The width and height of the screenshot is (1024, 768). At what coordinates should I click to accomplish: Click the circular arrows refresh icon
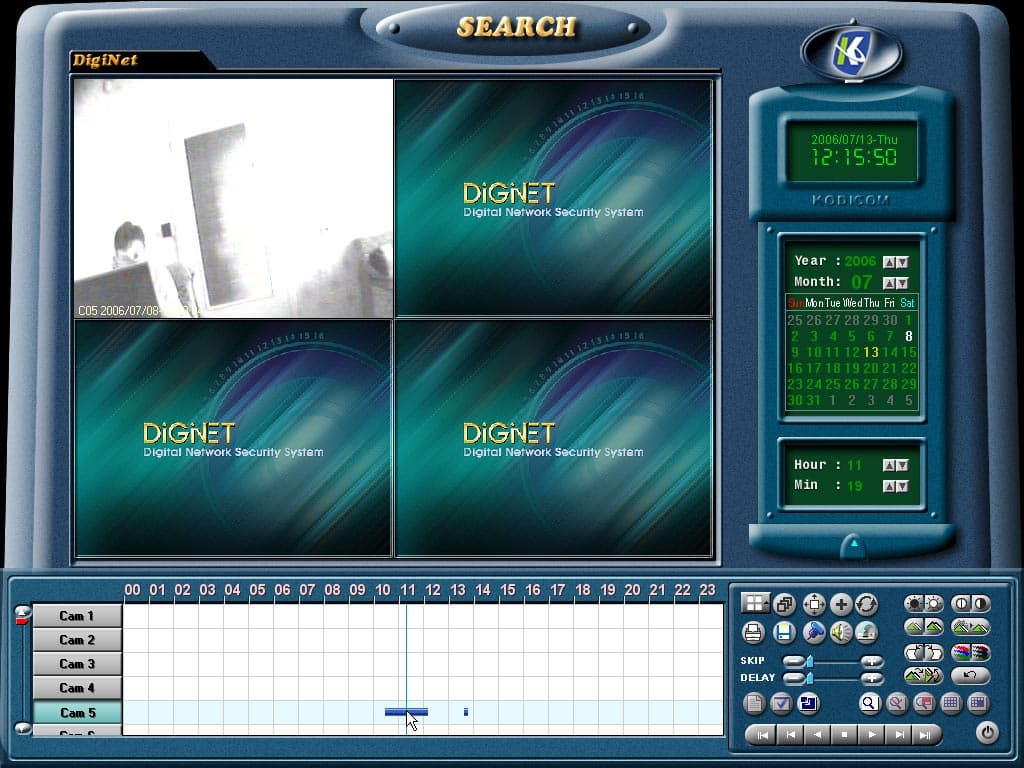point(867,604)
